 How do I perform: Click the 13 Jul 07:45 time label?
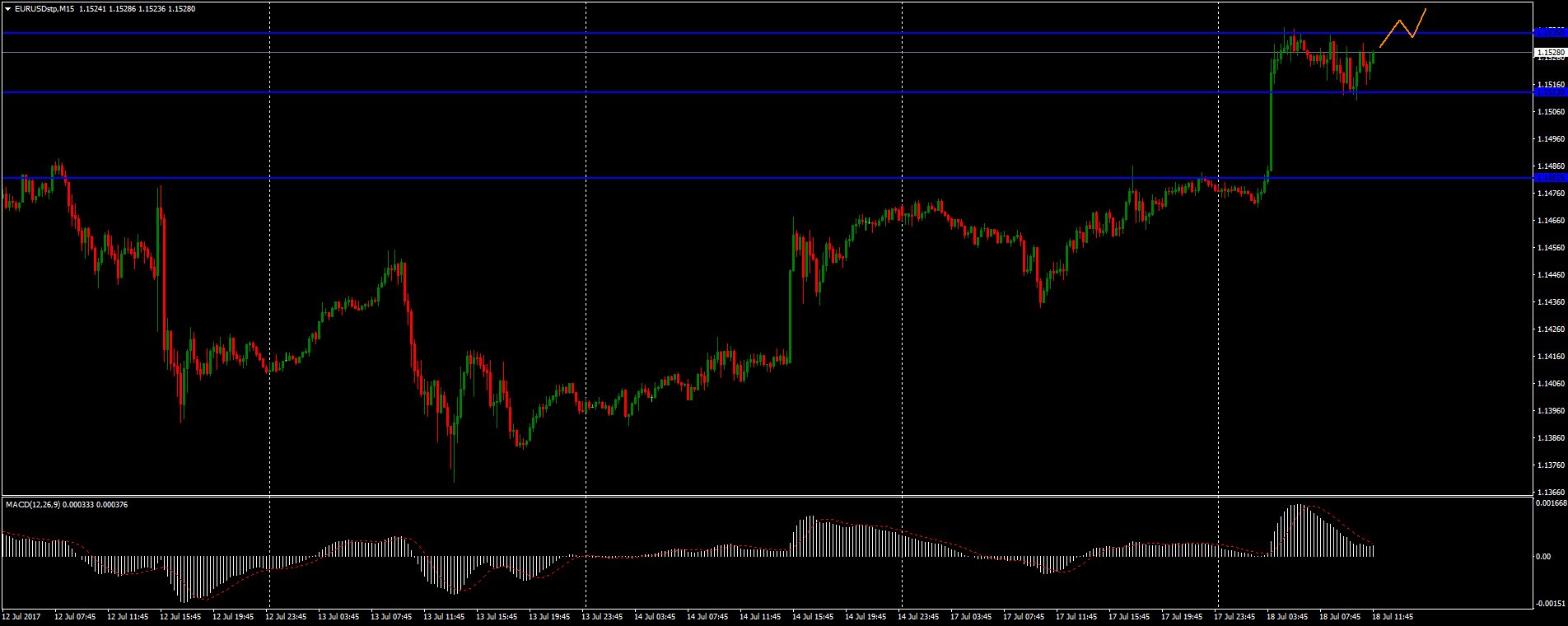391,615
